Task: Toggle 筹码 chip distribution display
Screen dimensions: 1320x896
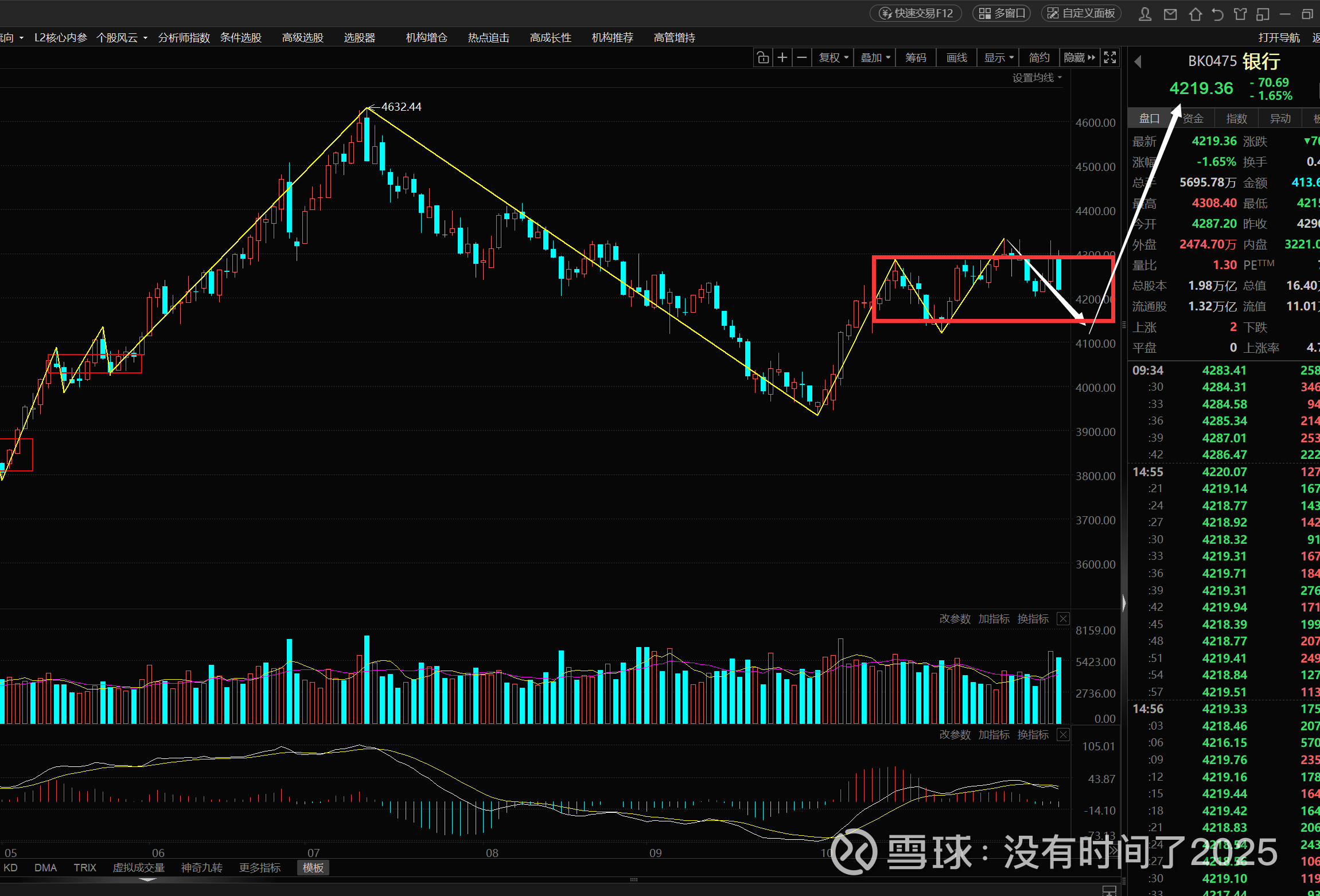Action: pyautogui.click(x=916, y=57)
